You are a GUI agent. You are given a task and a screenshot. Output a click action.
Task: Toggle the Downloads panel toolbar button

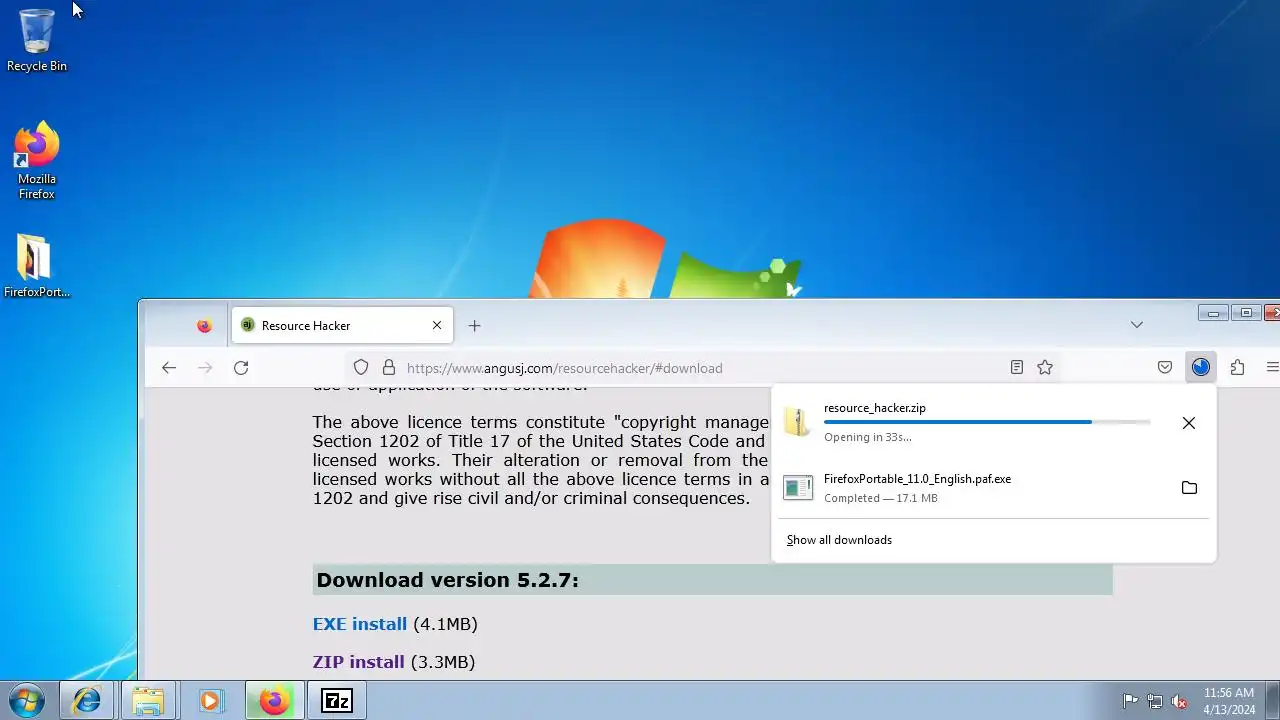1201,368
